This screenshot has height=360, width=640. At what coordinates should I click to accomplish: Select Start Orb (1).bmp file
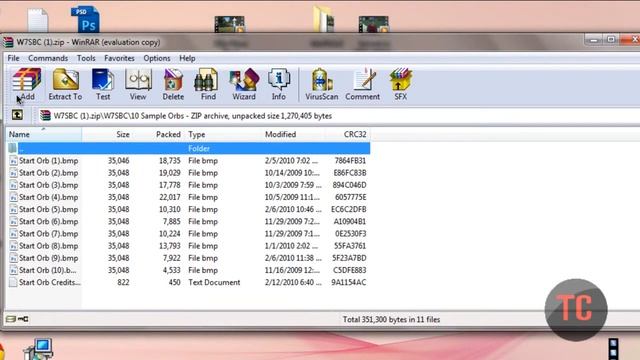coord(44,160)
